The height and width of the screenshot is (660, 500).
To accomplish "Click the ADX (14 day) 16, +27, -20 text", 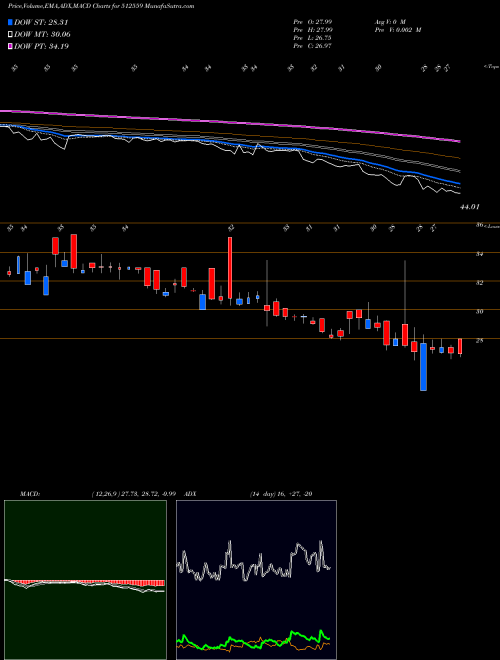I will pos(281,493).
